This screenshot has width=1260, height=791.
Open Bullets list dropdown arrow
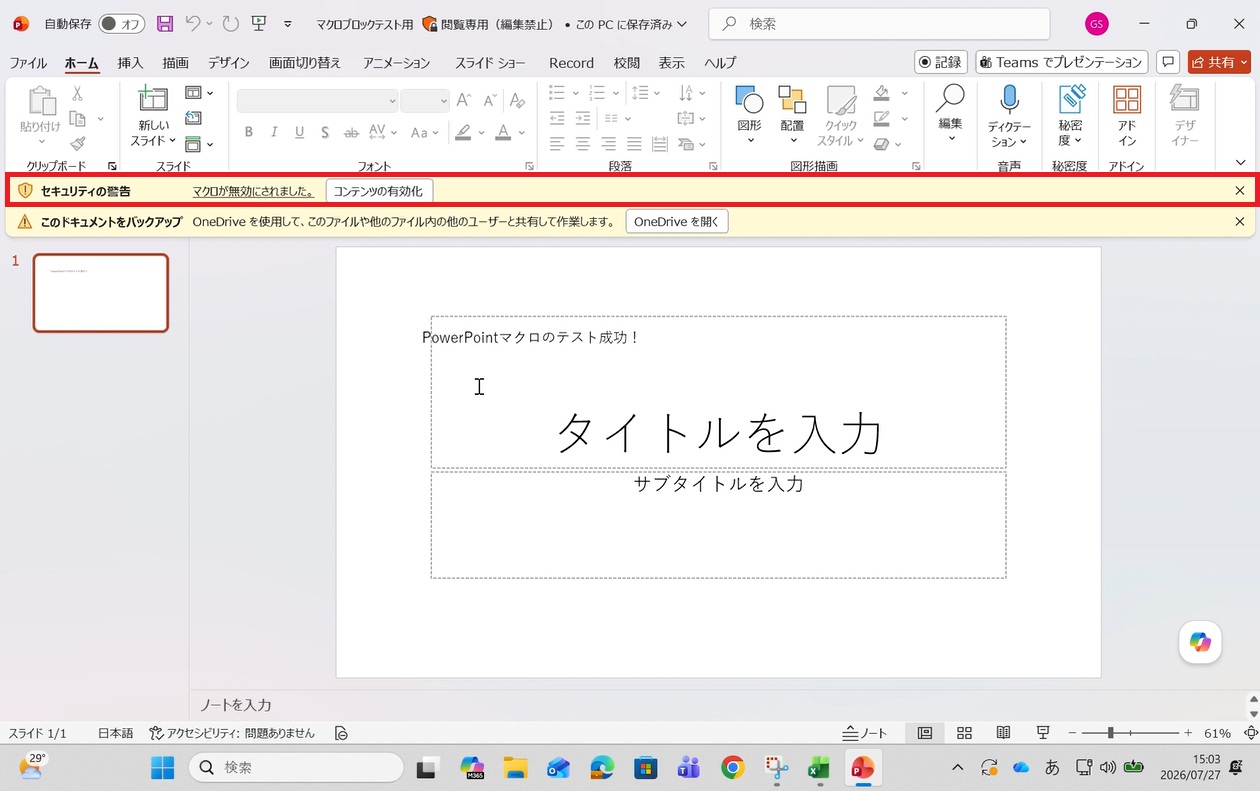(x=576, y=93)
